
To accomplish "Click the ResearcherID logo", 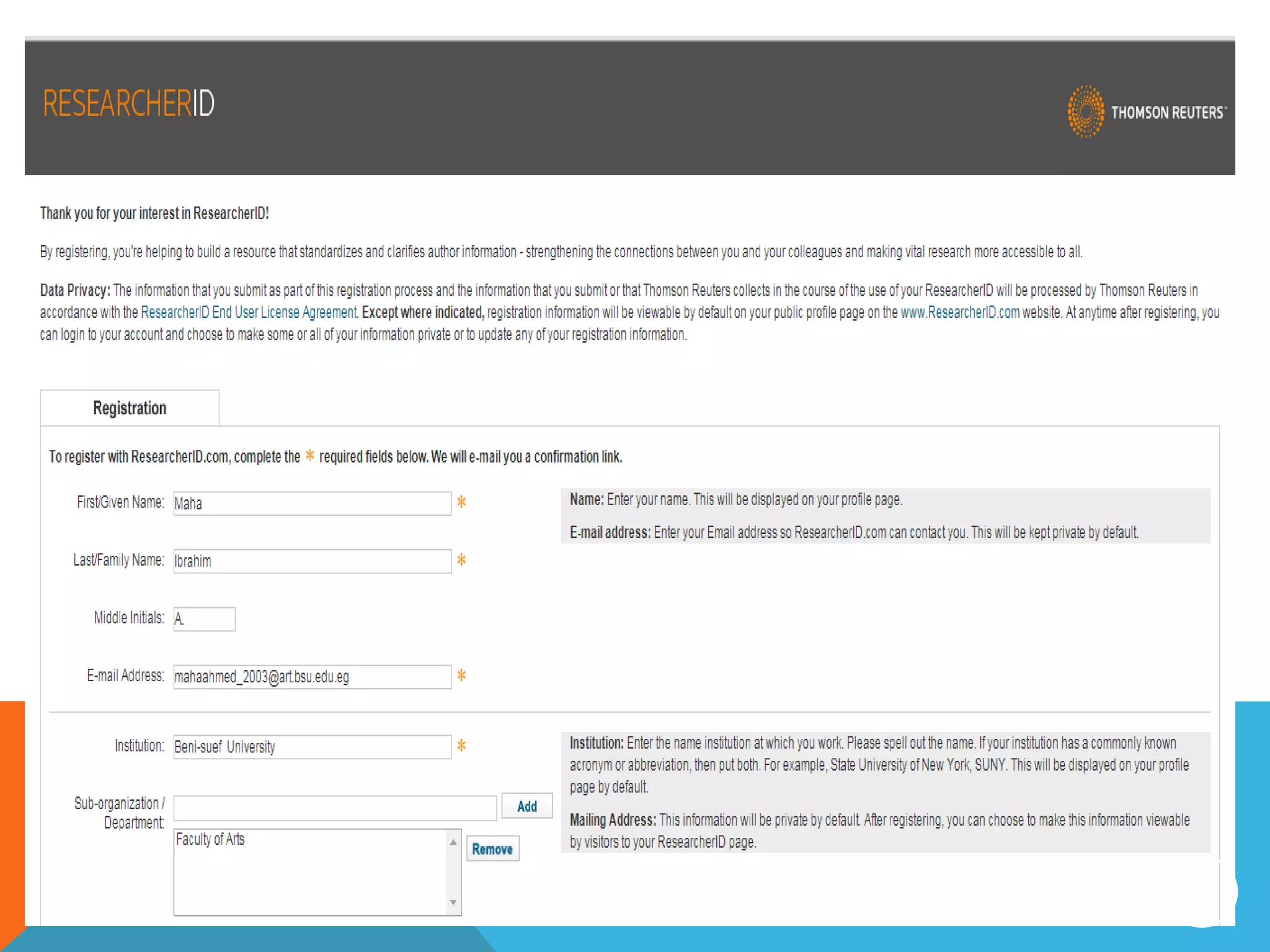I will pos(128,104).
